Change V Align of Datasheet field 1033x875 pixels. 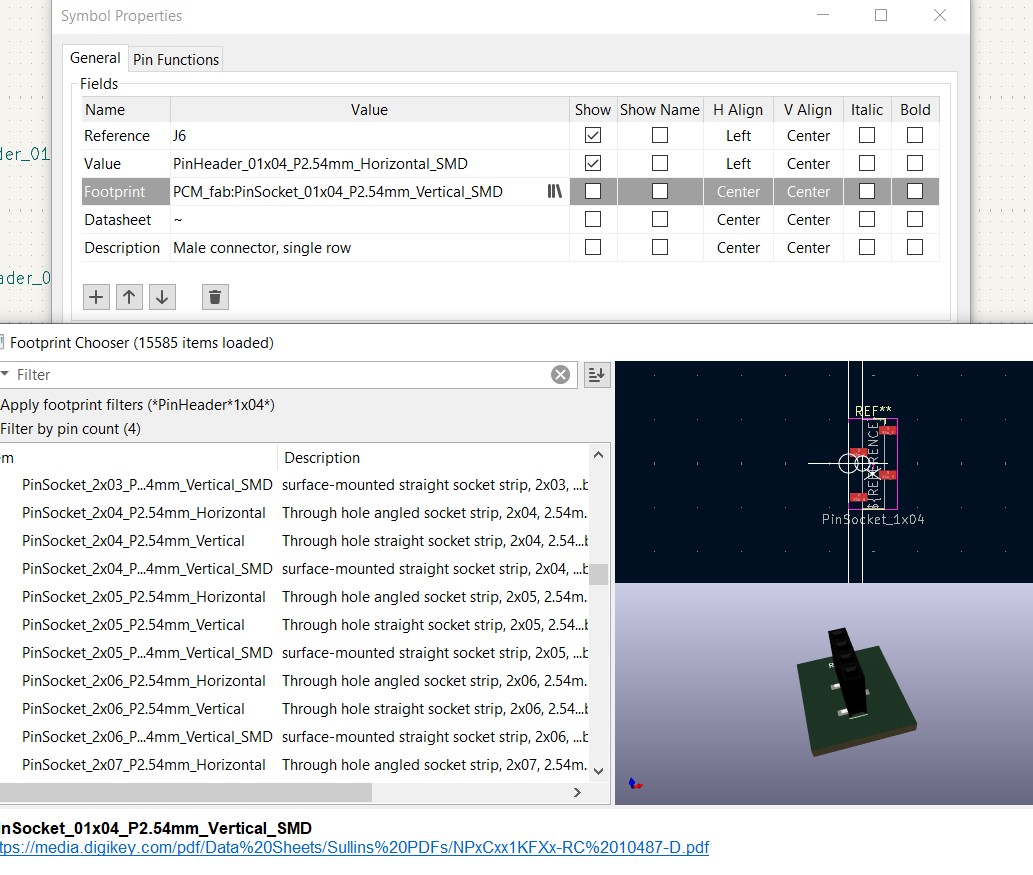tap(808, 219)
